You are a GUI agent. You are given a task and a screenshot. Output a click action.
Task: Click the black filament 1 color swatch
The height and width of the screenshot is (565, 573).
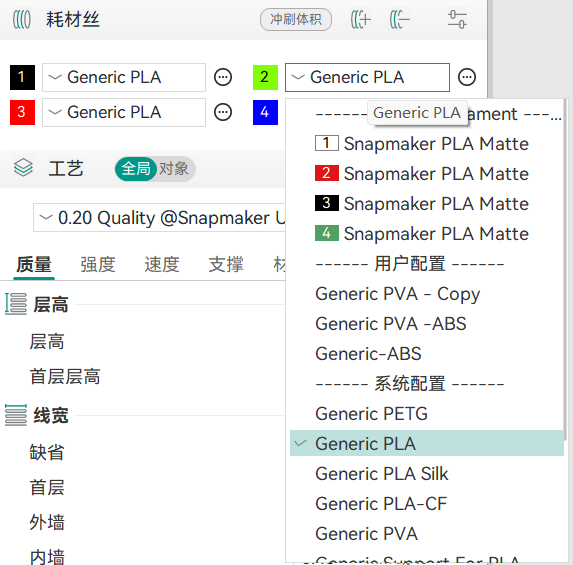coord(22,77)
